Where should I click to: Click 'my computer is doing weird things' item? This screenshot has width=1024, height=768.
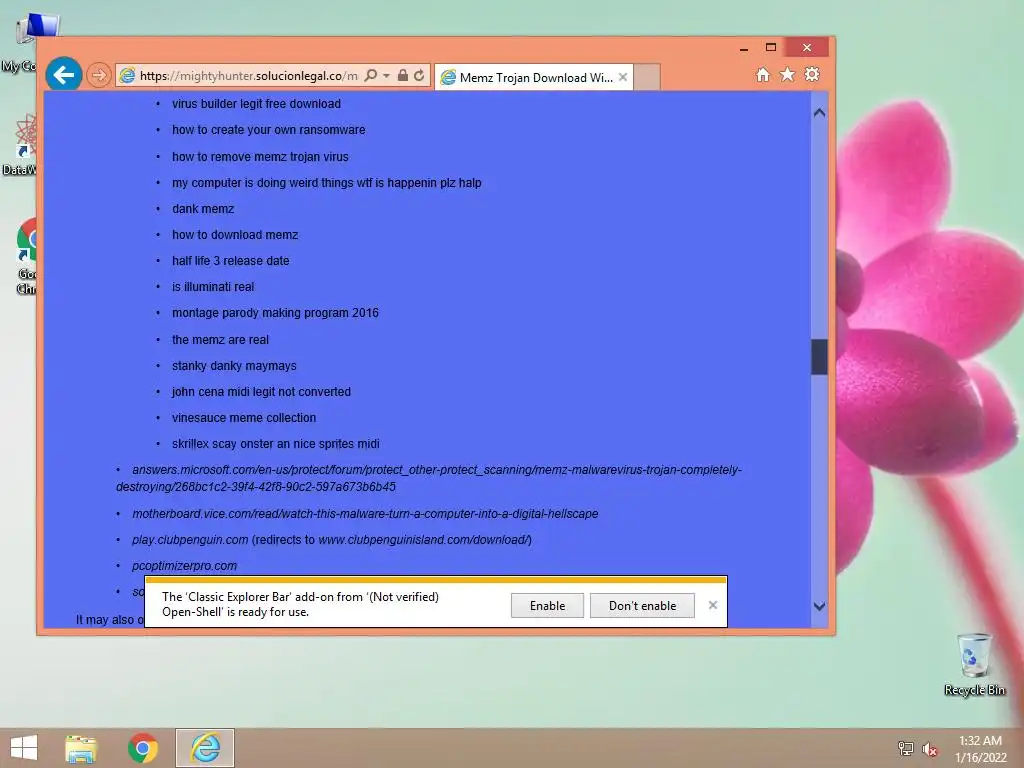(x=327, y=183)
